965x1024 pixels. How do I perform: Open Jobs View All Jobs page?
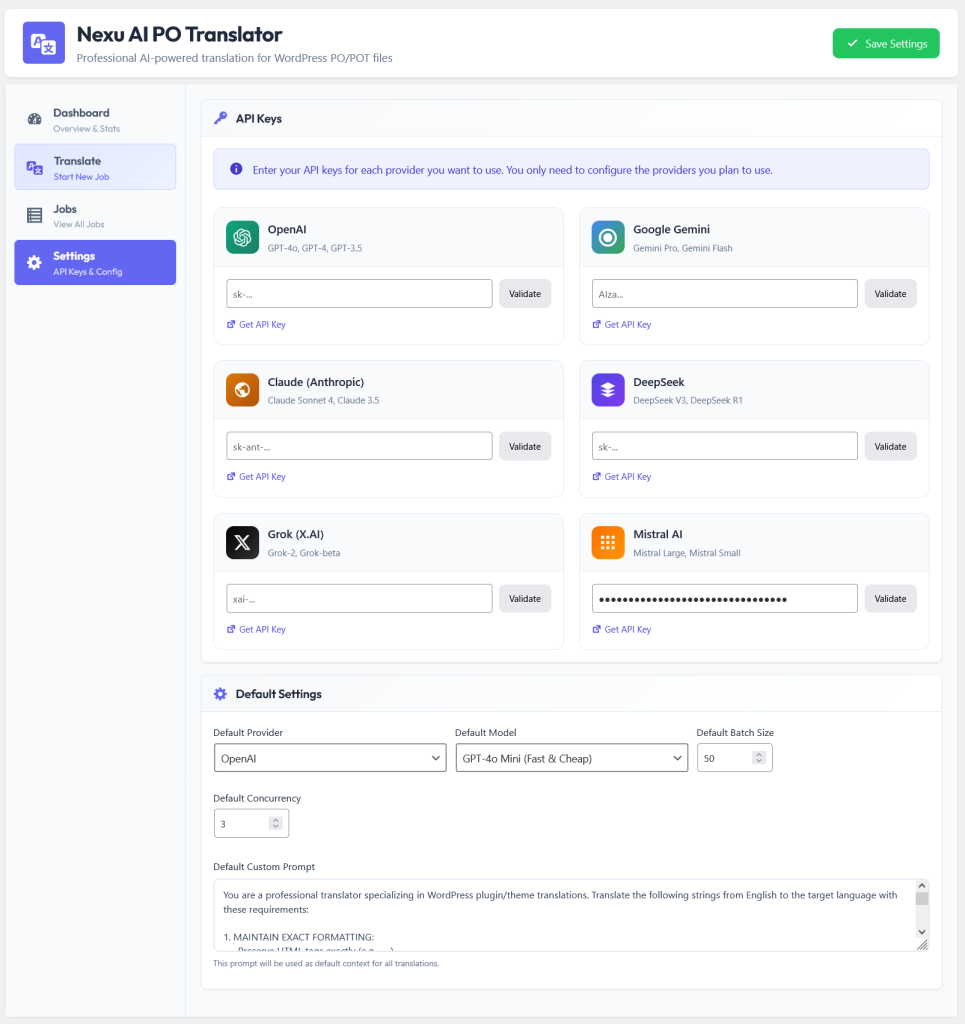tap(95, 216)
